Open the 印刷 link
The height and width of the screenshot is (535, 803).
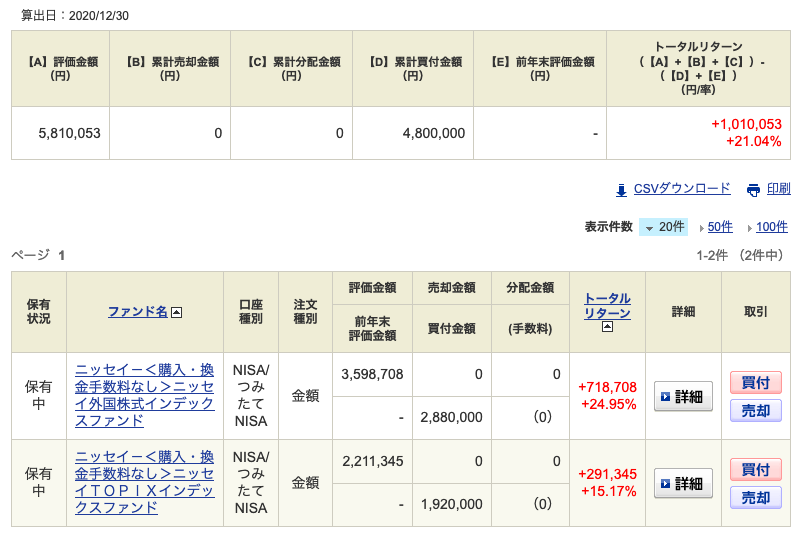pyautogui.click(x=778, y=188)
